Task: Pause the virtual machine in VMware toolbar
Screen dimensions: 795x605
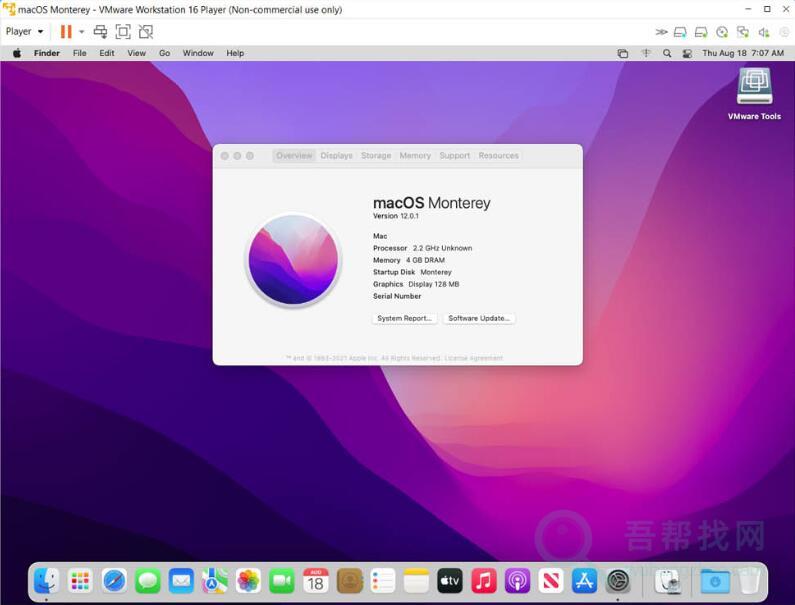Action: coord(65,32)
